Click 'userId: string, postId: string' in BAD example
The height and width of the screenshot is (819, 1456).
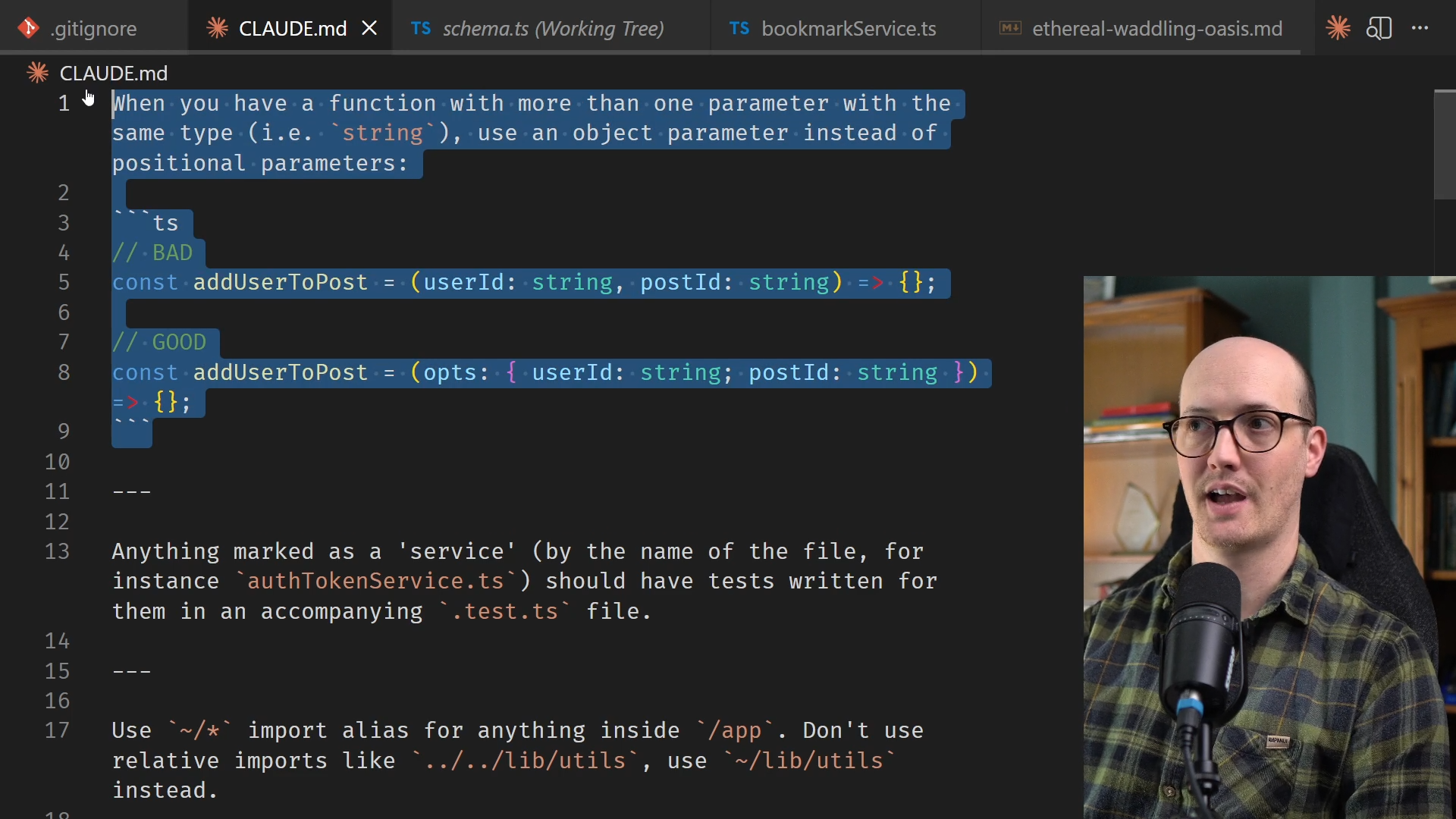626,282
